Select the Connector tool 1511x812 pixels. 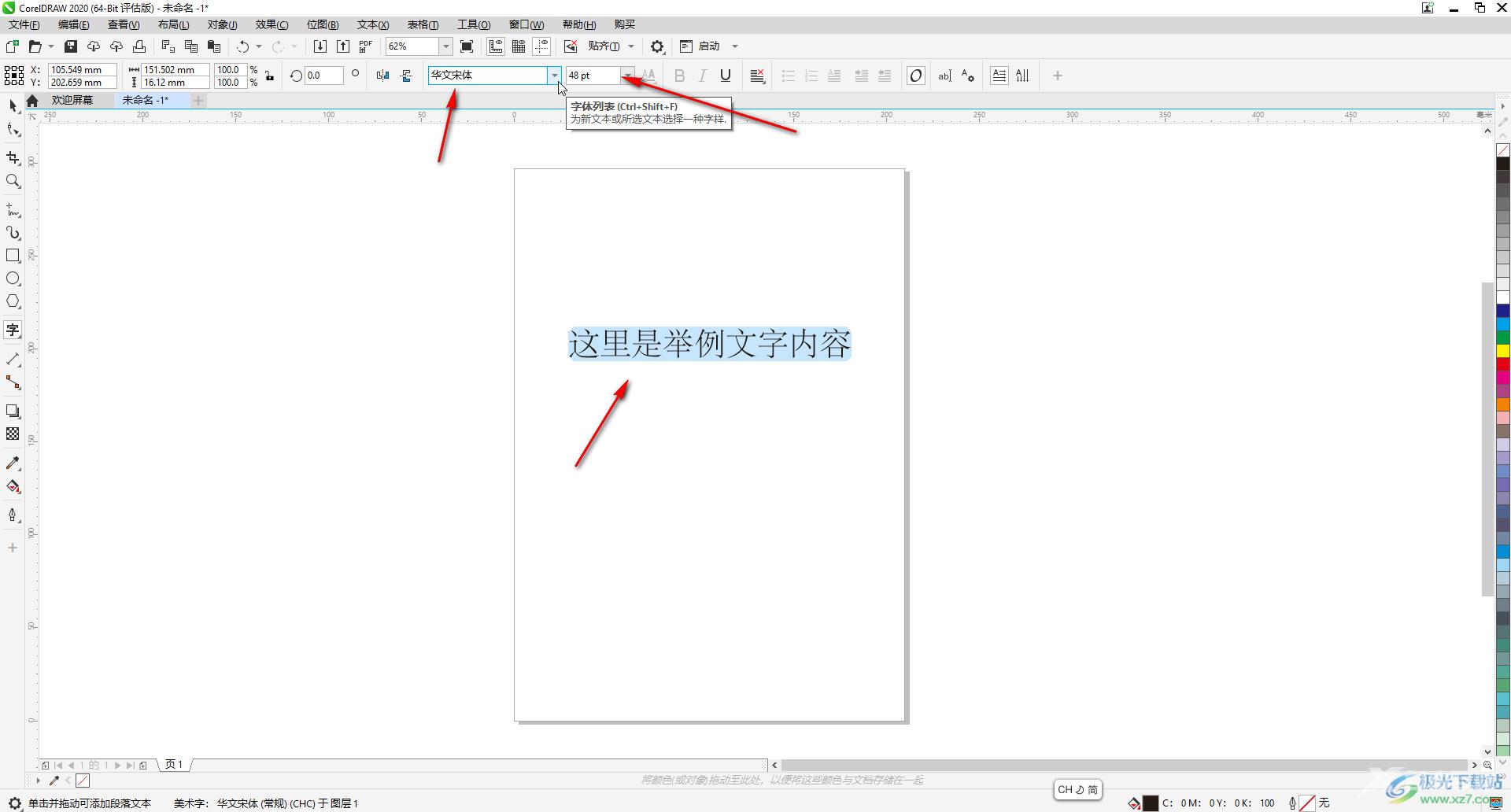pyautogui.click(x=13, y=382)
